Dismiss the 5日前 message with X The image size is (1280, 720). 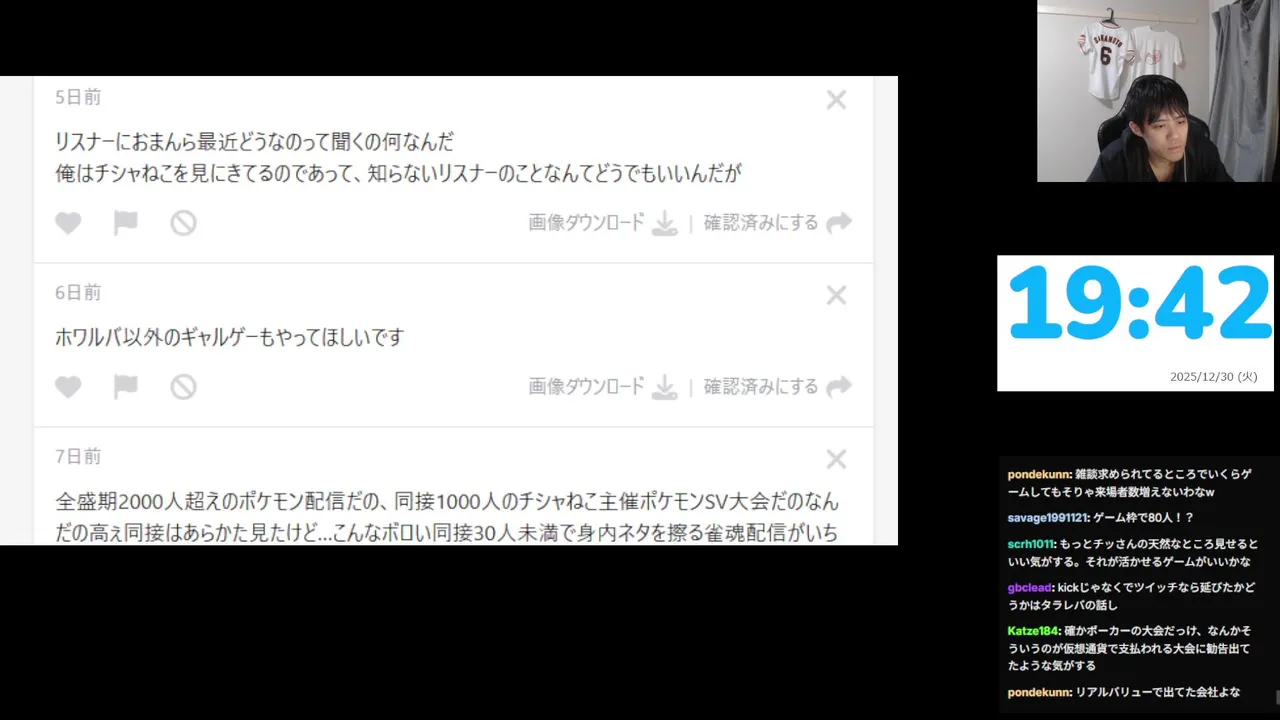(x=836, y=100)
